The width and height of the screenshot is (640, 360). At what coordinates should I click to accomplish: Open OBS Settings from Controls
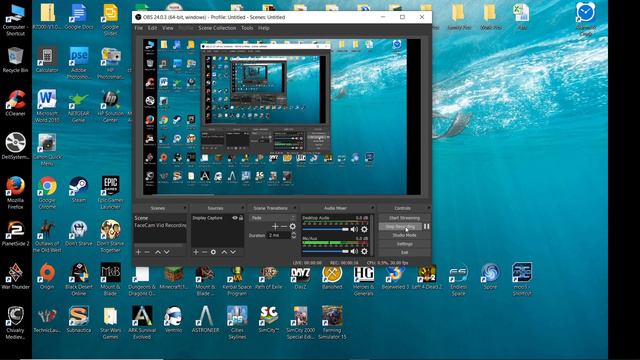[x=404, y=244]
